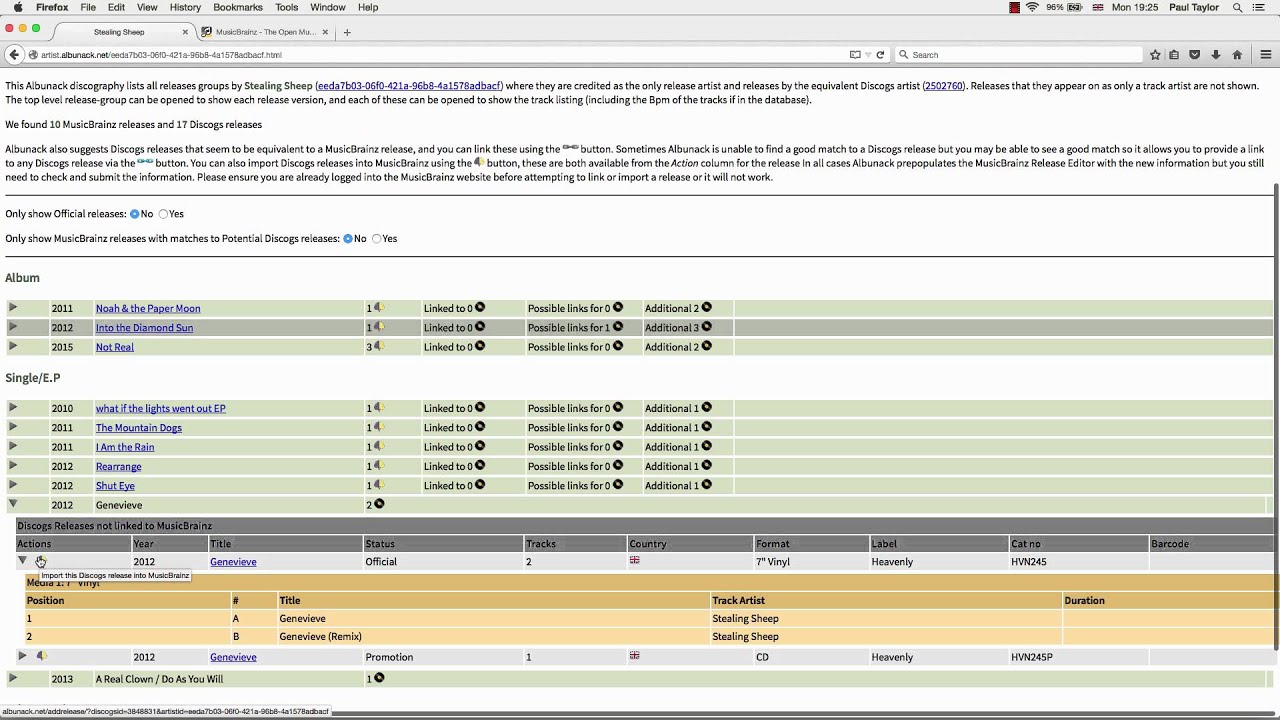Screen dimensions: 1280x720
Task: Open Firefox downloads arrow
Action: 1216,55
